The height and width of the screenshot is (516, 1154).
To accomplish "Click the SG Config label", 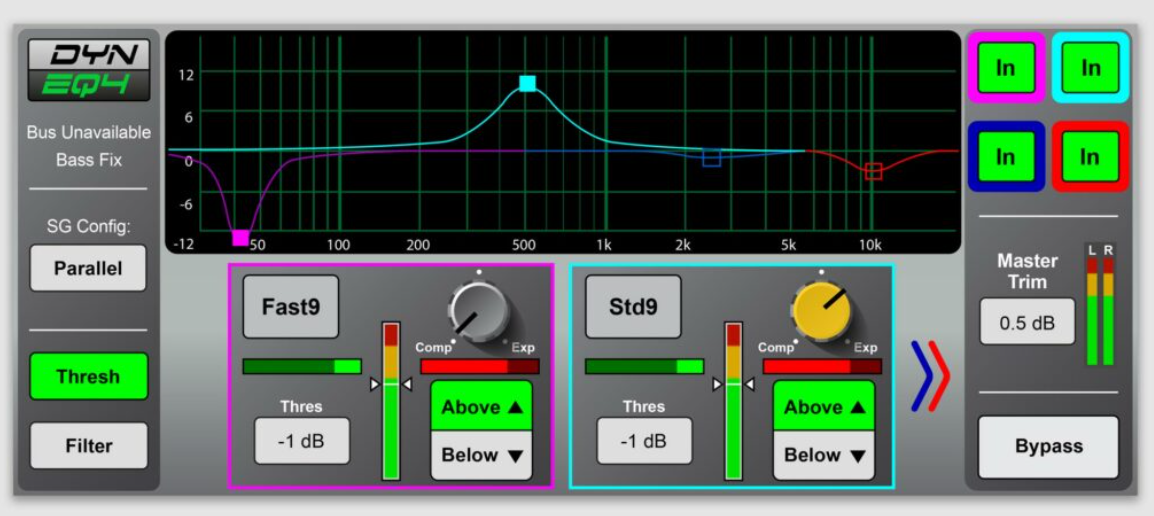I will (88, 226).
